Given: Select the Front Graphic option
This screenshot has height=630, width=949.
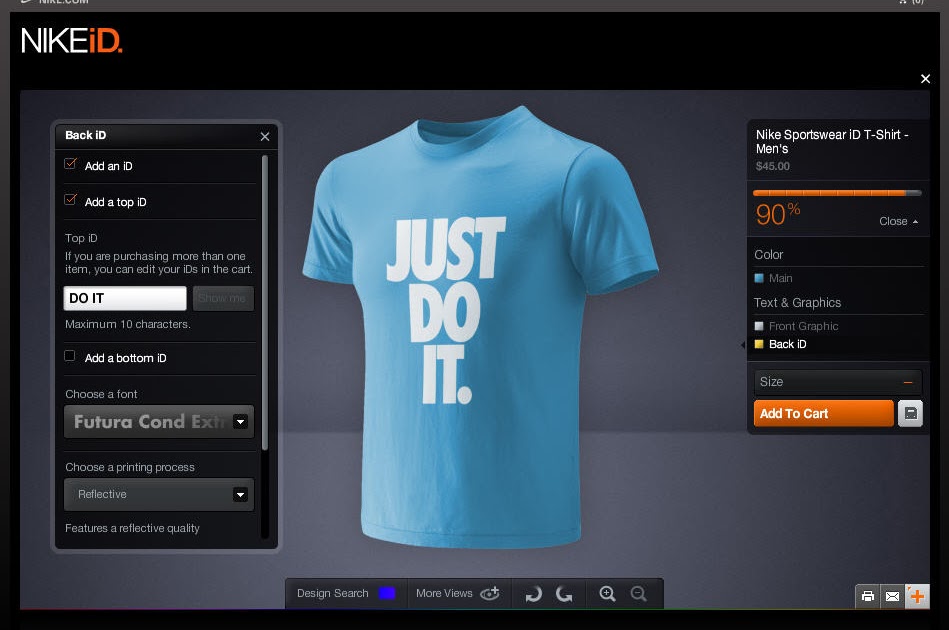Looking at the screenshot, I should 803,326.
